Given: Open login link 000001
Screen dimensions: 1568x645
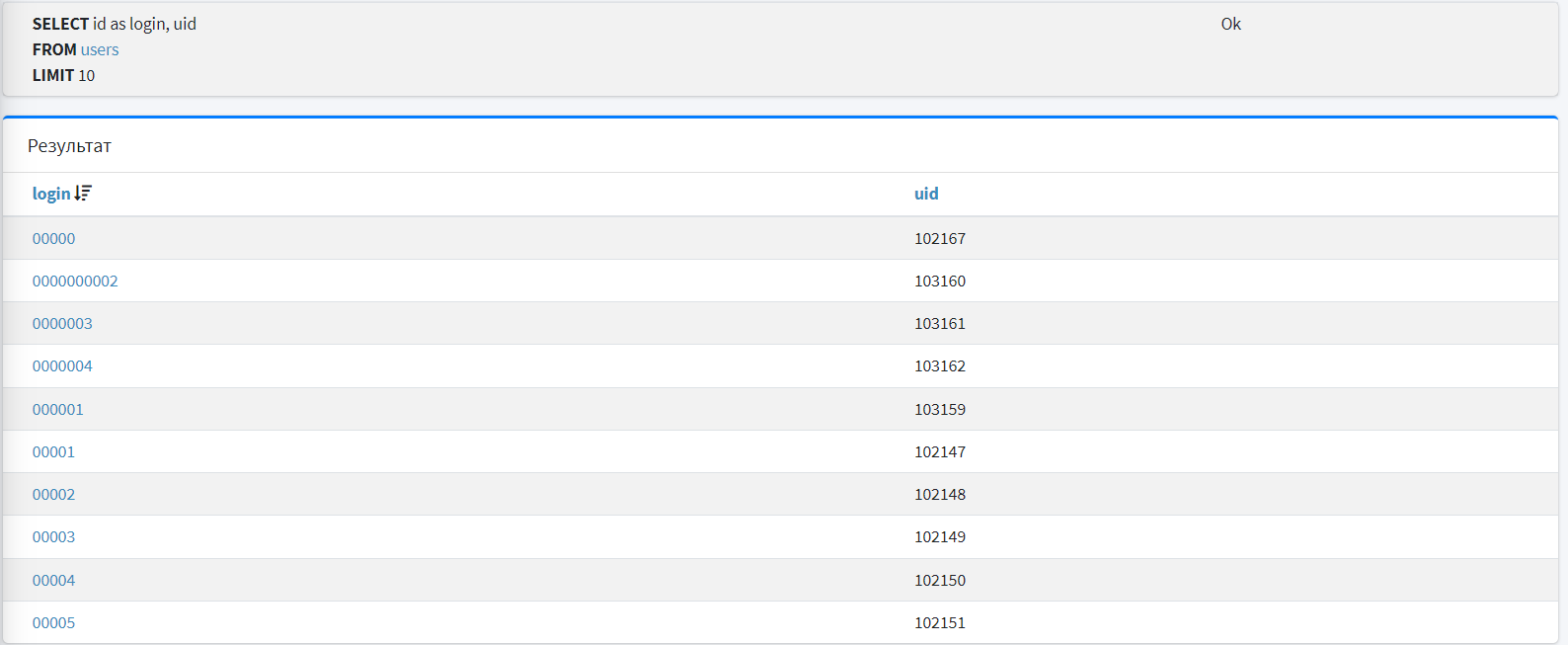Looking at the screenshot, I should [x=57, y=409].
